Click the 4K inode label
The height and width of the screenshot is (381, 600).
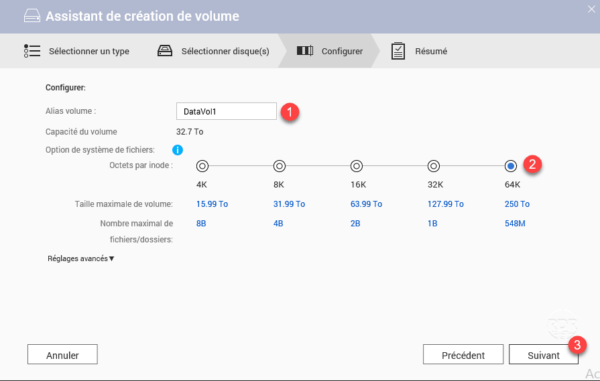click(x=202, y=185)
